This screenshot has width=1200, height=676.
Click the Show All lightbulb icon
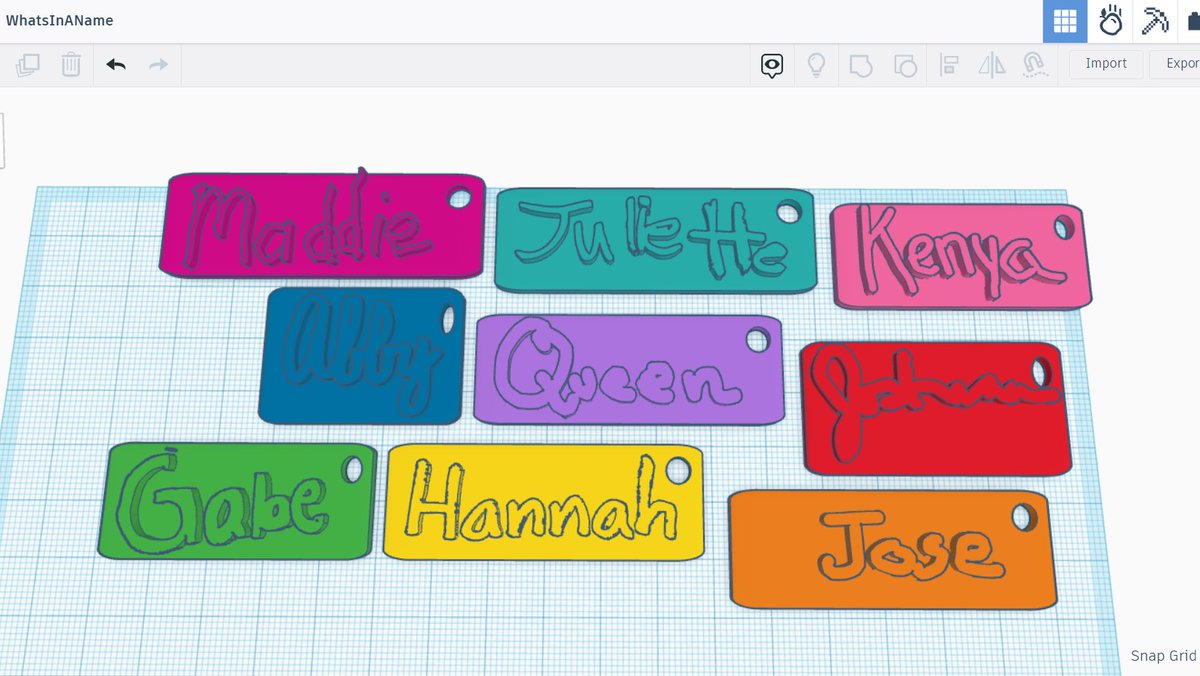[815, 64]
